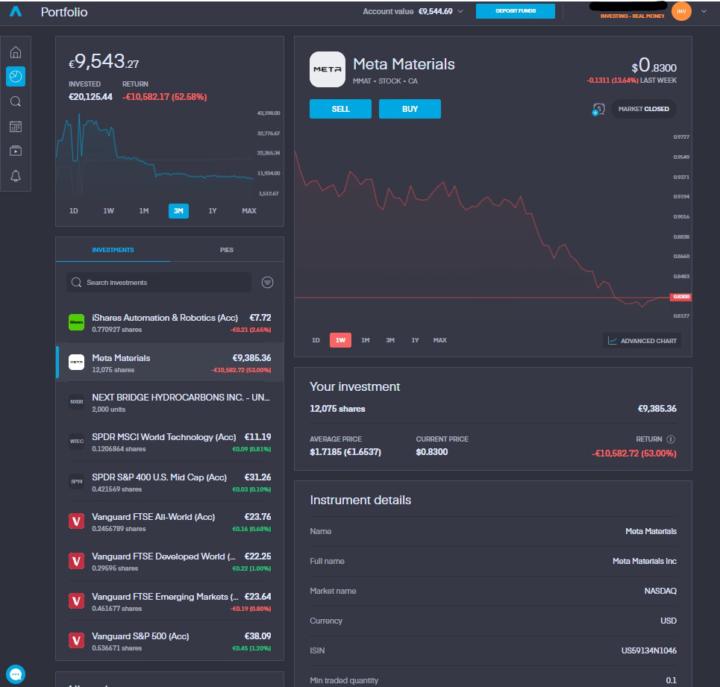Select MAX range on Meta Materials chart

click(x=440, y=340)
